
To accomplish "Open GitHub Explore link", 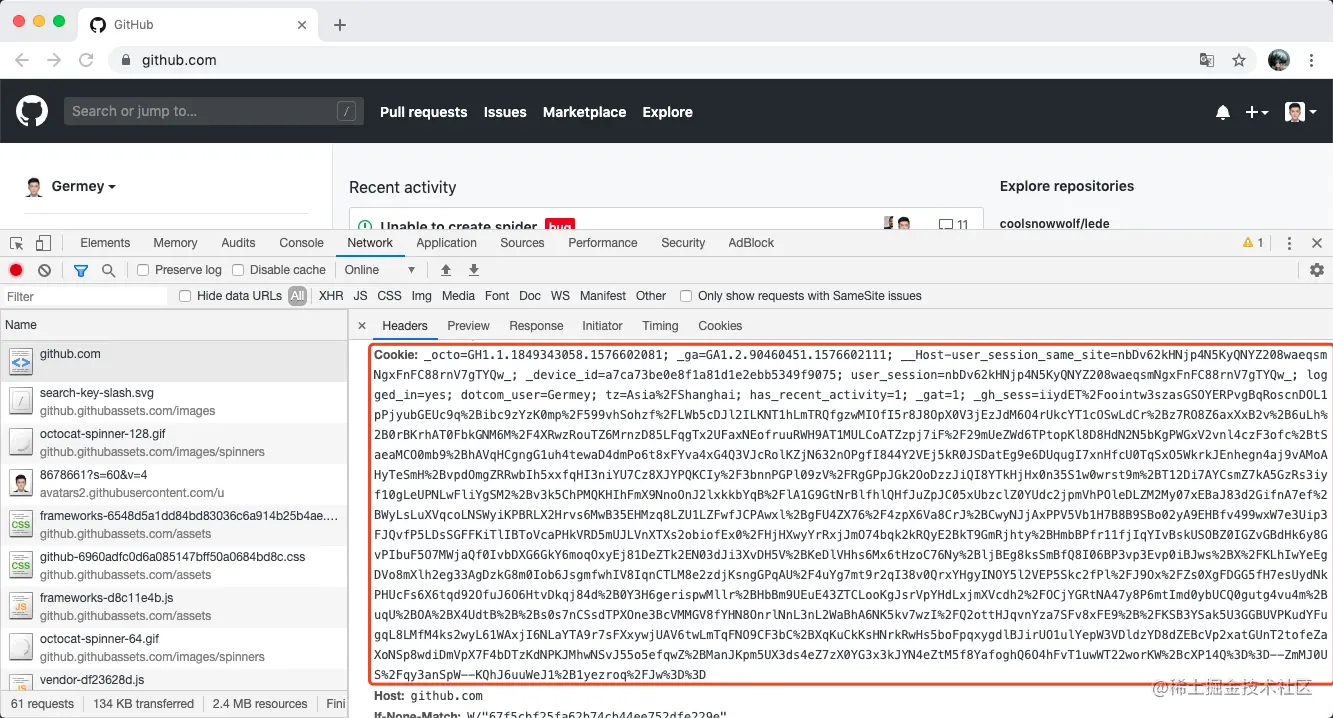I will [667, 112].
